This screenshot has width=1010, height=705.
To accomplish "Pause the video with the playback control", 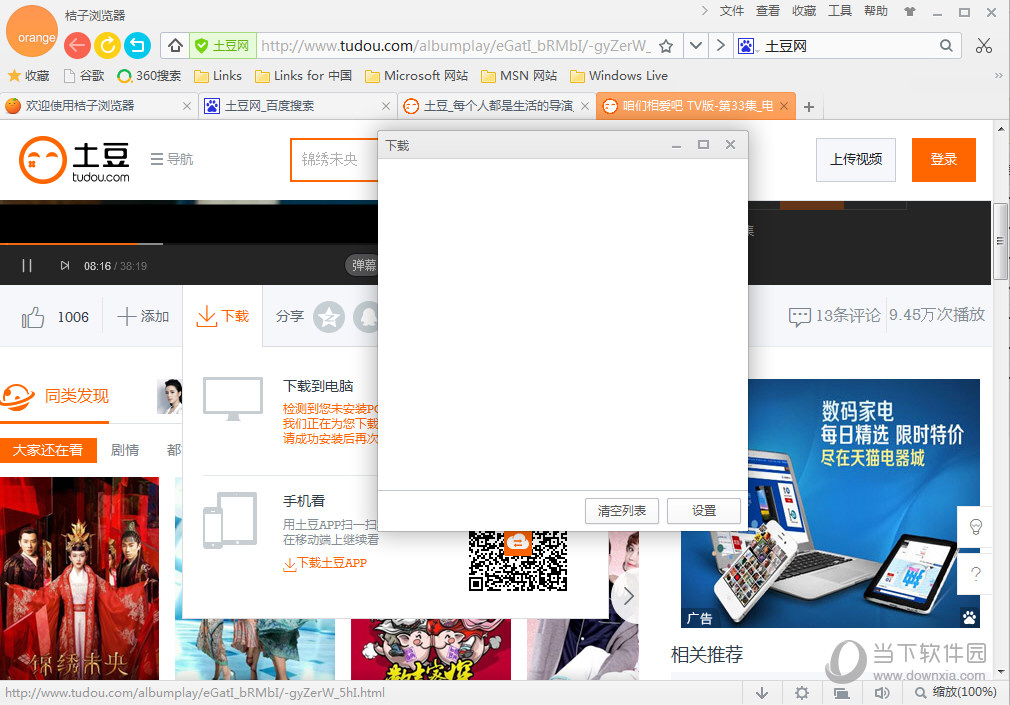I will click(x=26, y=265).
